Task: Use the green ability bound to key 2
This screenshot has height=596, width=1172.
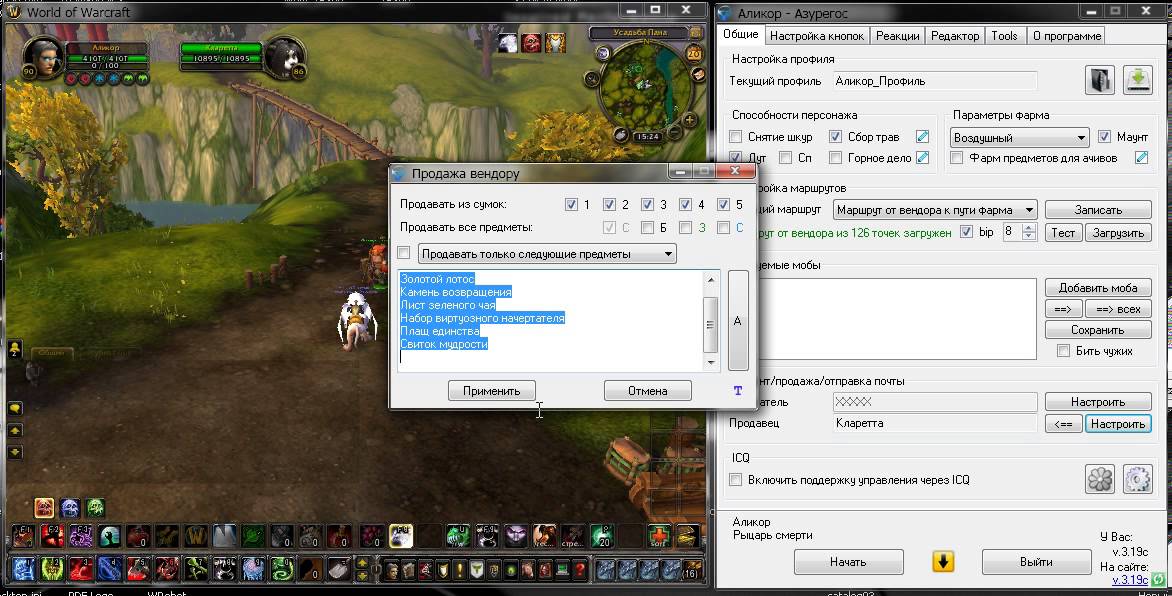Action: (52, 569)
